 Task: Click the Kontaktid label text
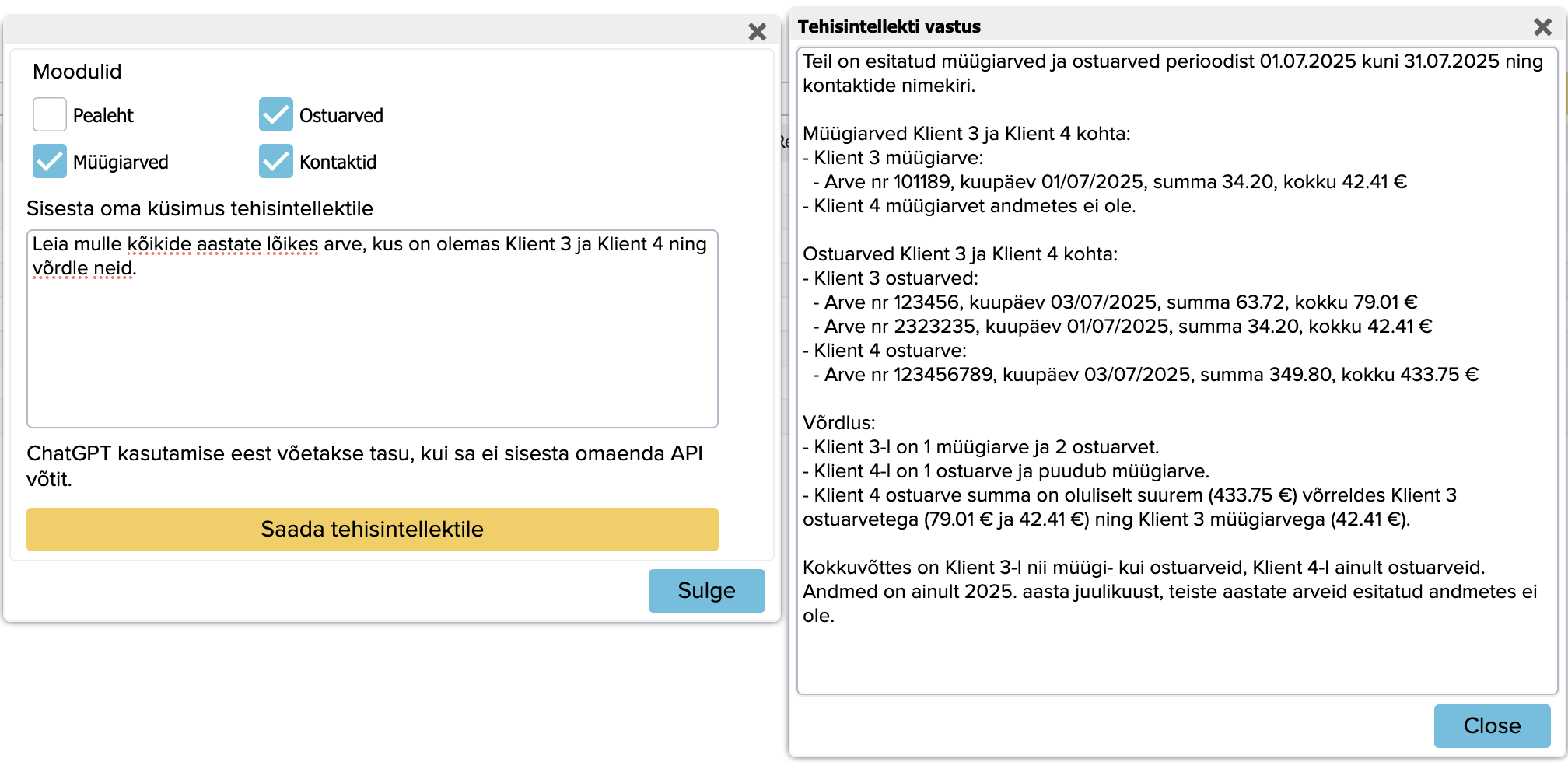coord(338,163)
